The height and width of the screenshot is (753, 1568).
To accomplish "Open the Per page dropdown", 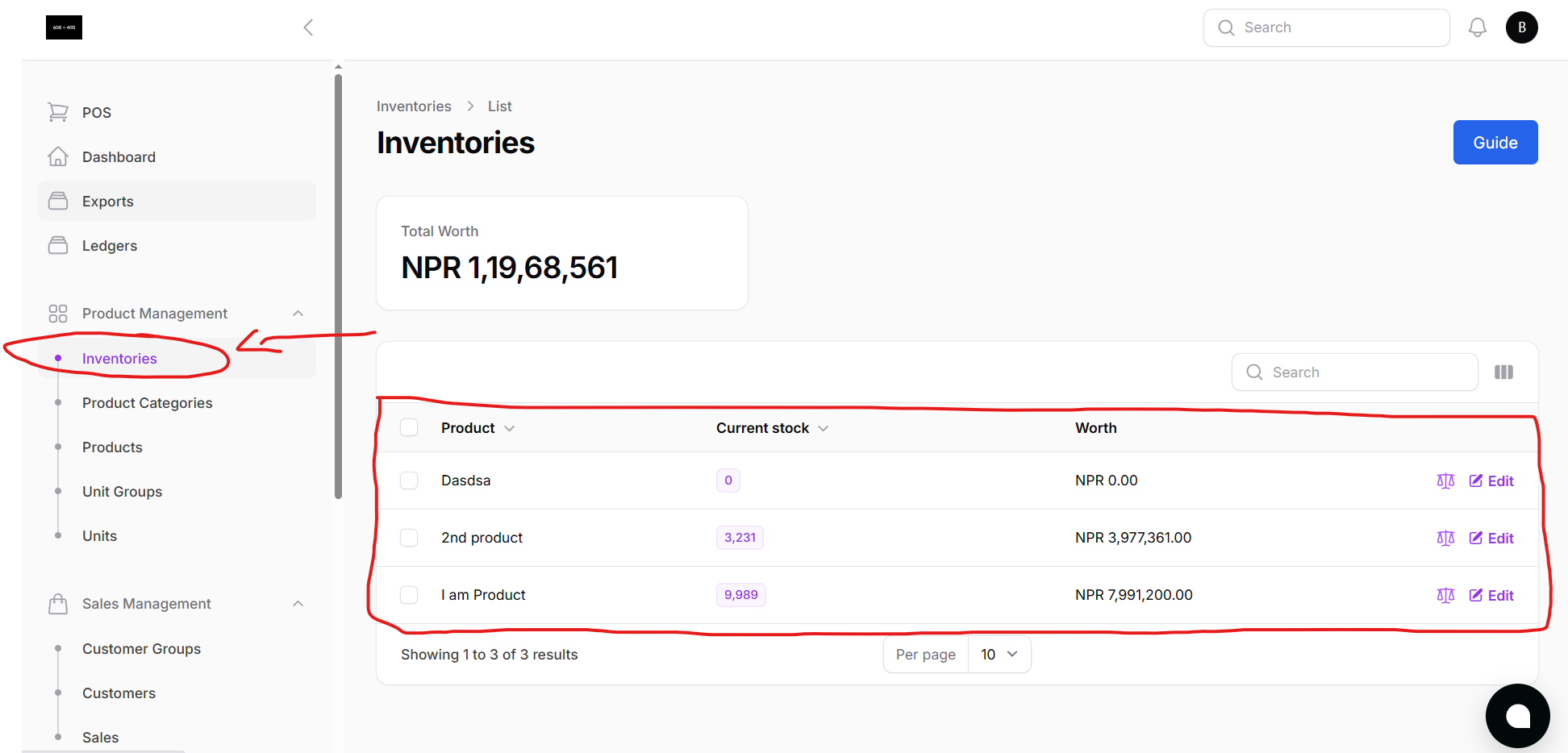I will pyautogui.click(x=999, y=655).
